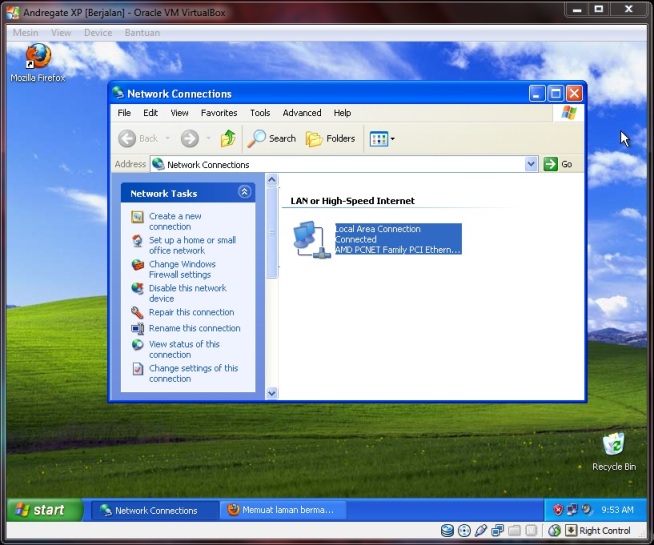Switch to Network Connections taskbar button
This screenshot has width=654, height=545.
tap(155, 510)
